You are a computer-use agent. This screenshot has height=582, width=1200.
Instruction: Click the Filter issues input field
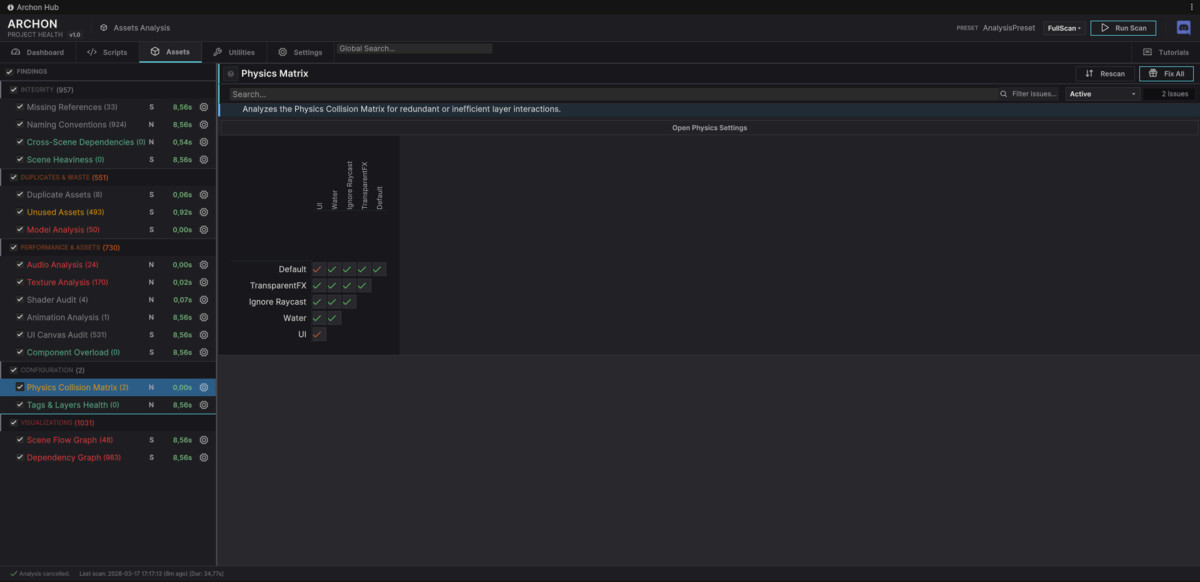1035,94
